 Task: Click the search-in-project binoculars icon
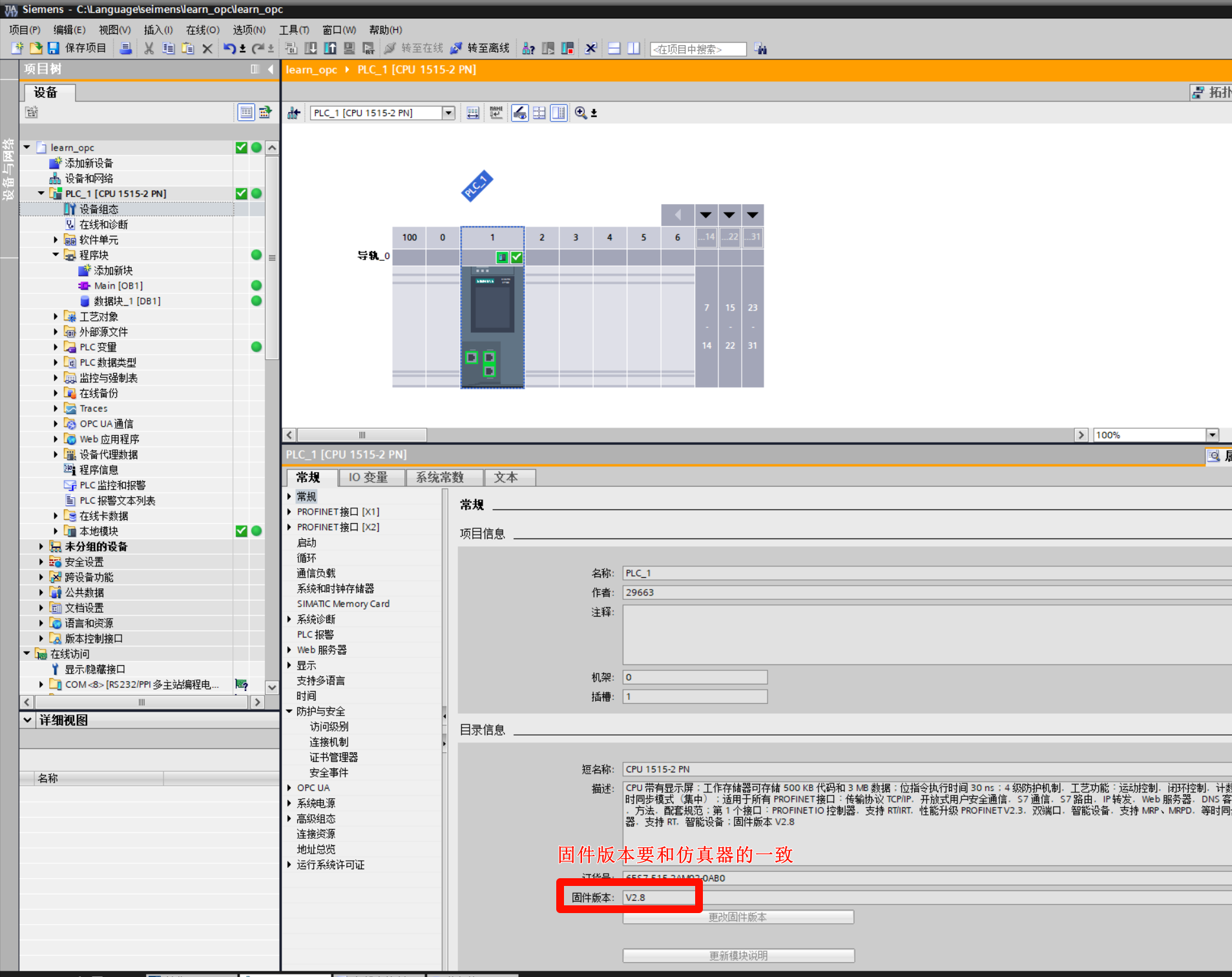(761, 48)
